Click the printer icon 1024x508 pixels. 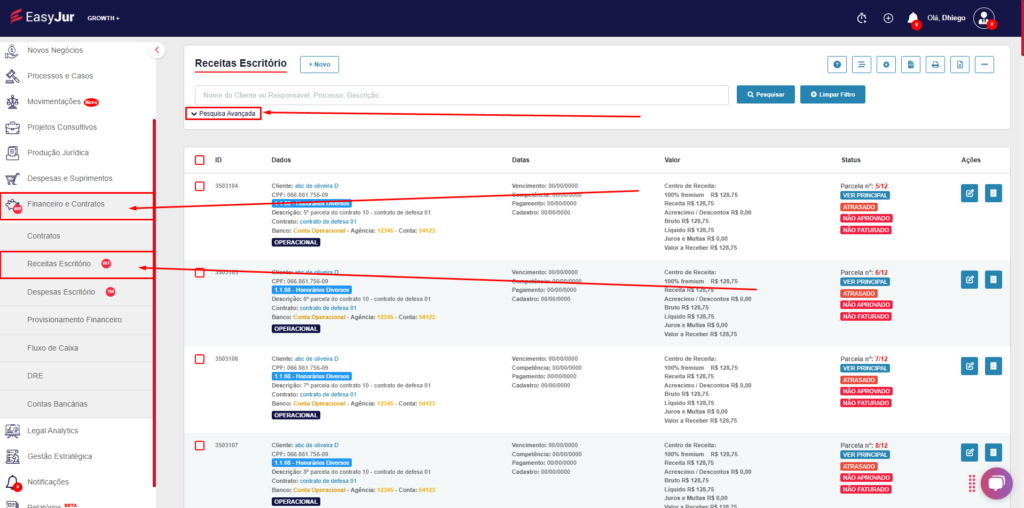(x=935, y=64)
